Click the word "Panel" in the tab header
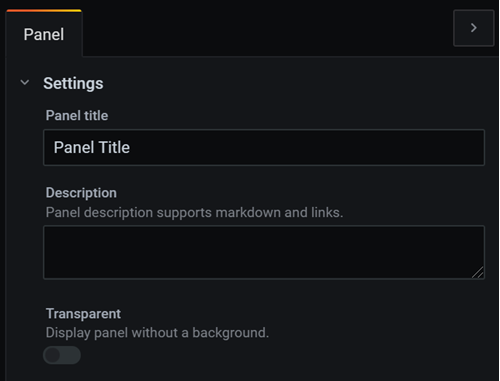The image size is (500, 381). (x=44, y=35)
